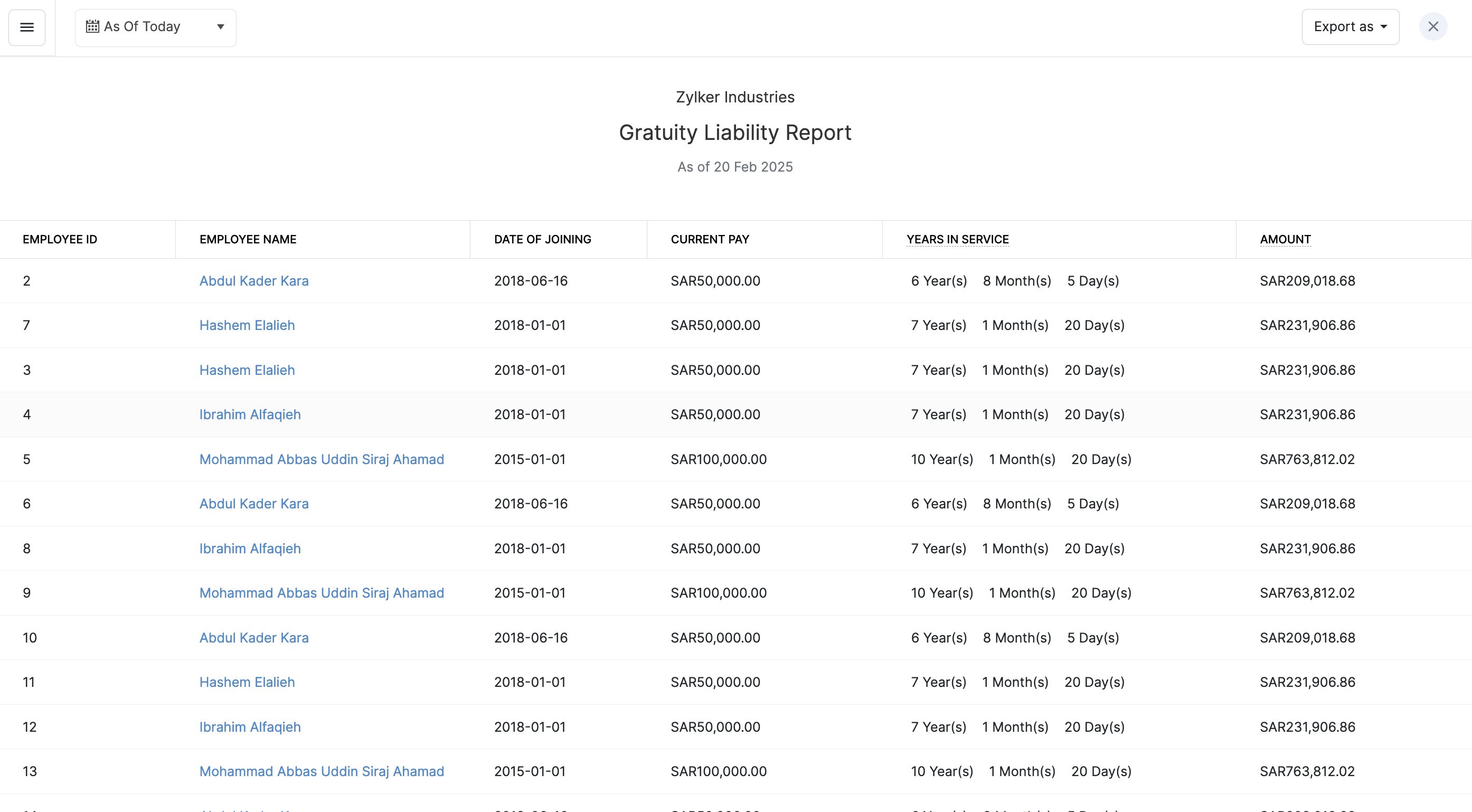Image resolution: width=1472 pixels, height=812 pixels.
Task: Click the Current Pay column header
Action: click(x=710, y=239)
